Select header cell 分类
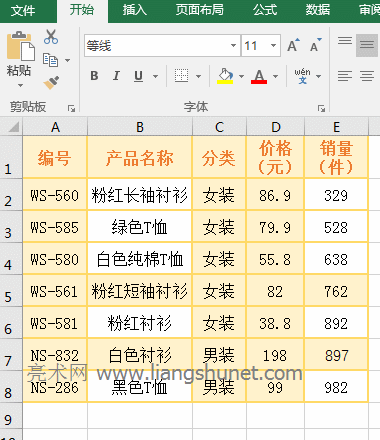 (219, 157)
